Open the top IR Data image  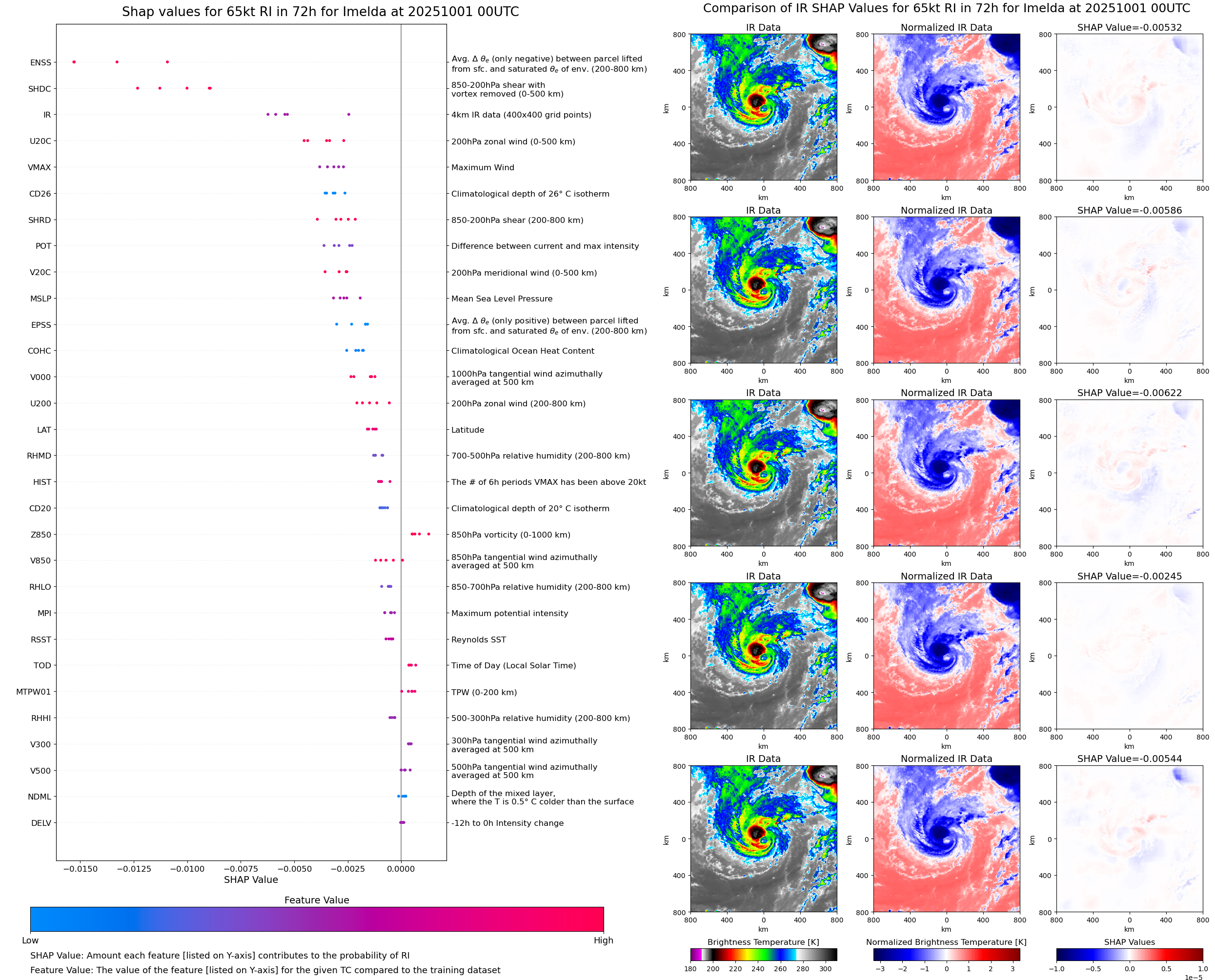(763, 107)
